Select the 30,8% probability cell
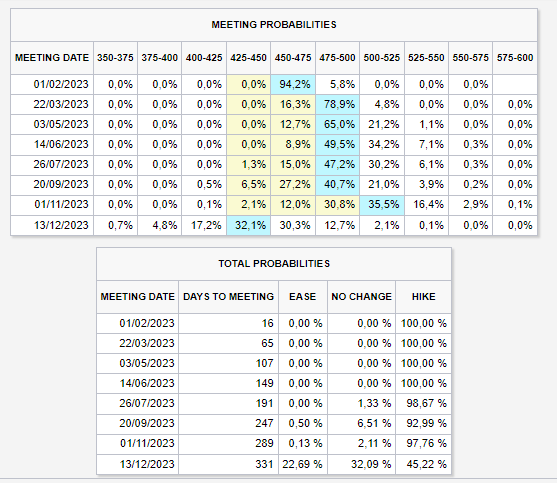This screenshot has height=483, width=557. (x=337, y=205)
